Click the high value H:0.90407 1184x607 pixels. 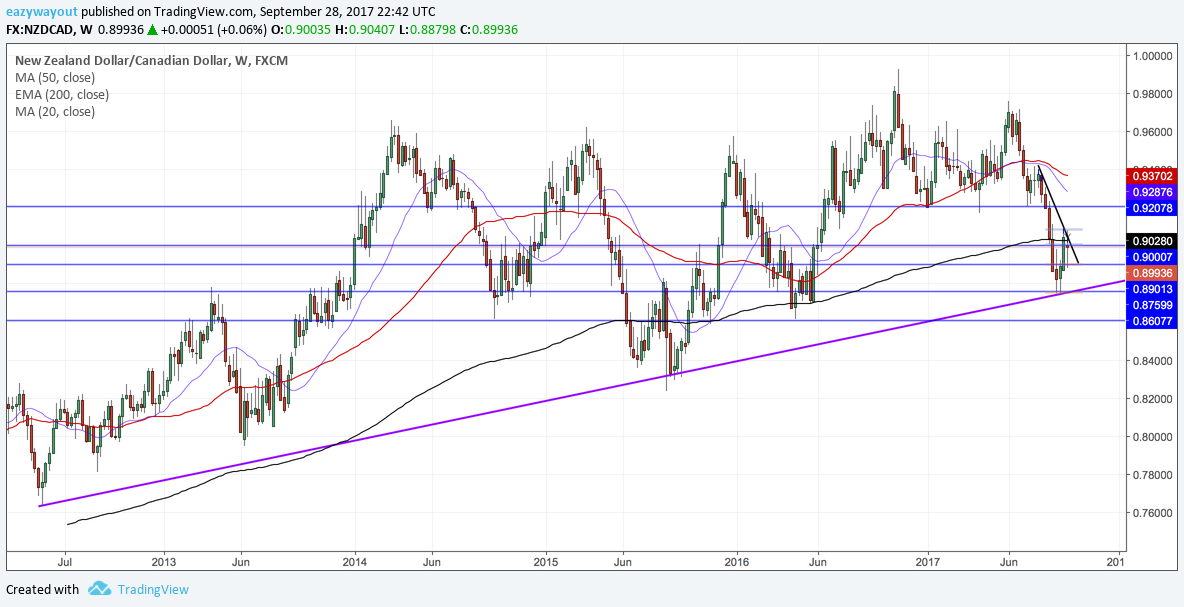tap(363, 30)
